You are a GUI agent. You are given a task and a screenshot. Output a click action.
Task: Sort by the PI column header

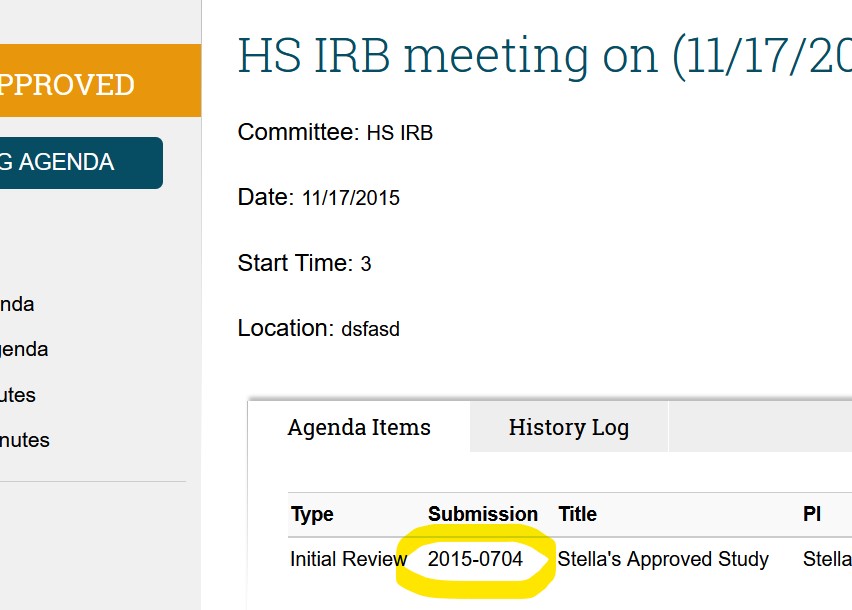(x=812, y=514)
